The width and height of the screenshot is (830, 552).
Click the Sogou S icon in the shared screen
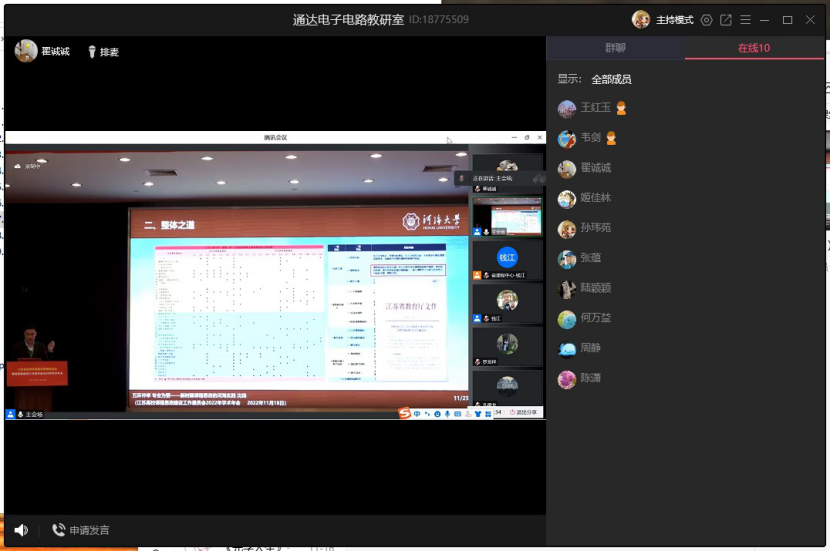tap(404, 413)
